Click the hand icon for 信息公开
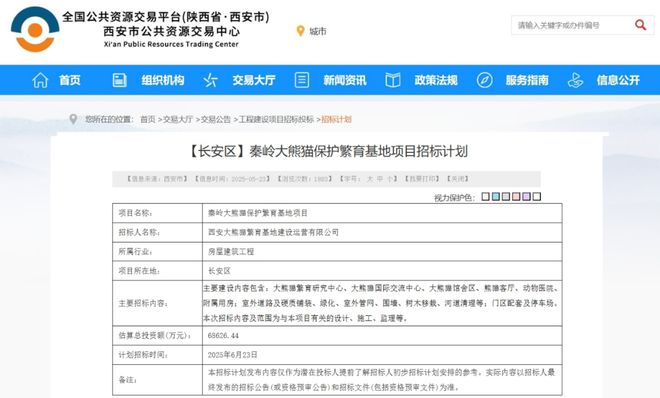This screenshot has width=660, height=398. (x=575, y=80)
